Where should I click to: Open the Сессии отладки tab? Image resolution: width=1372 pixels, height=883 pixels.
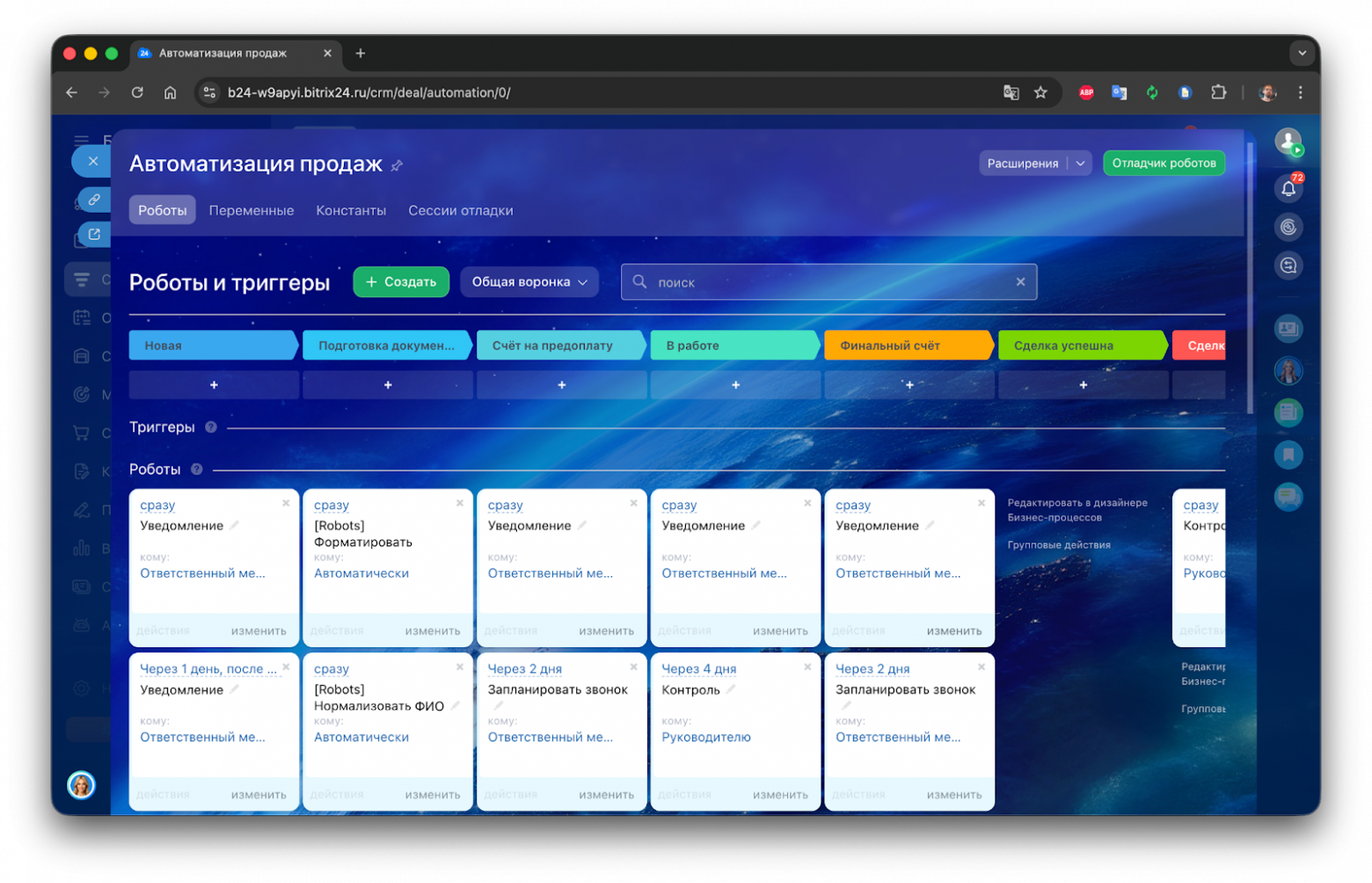click(x=461, y=211)
